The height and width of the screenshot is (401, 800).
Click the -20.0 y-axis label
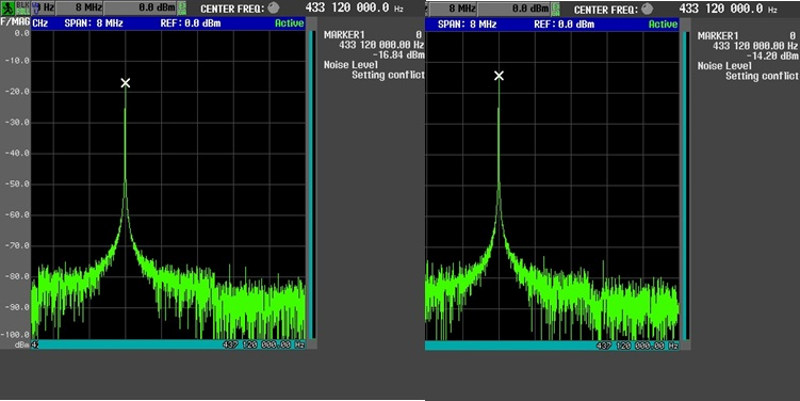[17, 92]
